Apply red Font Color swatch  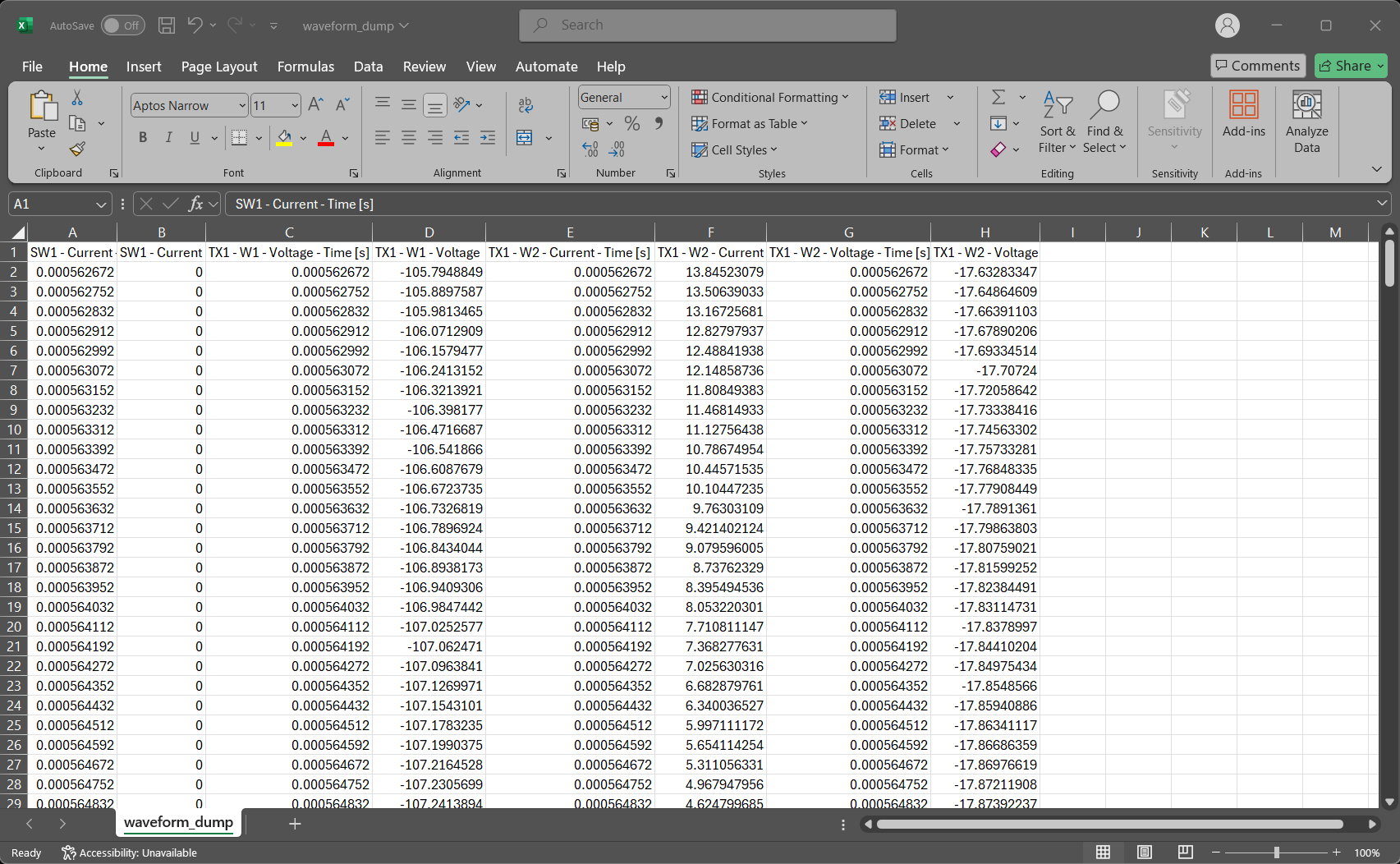pos(326,137)
